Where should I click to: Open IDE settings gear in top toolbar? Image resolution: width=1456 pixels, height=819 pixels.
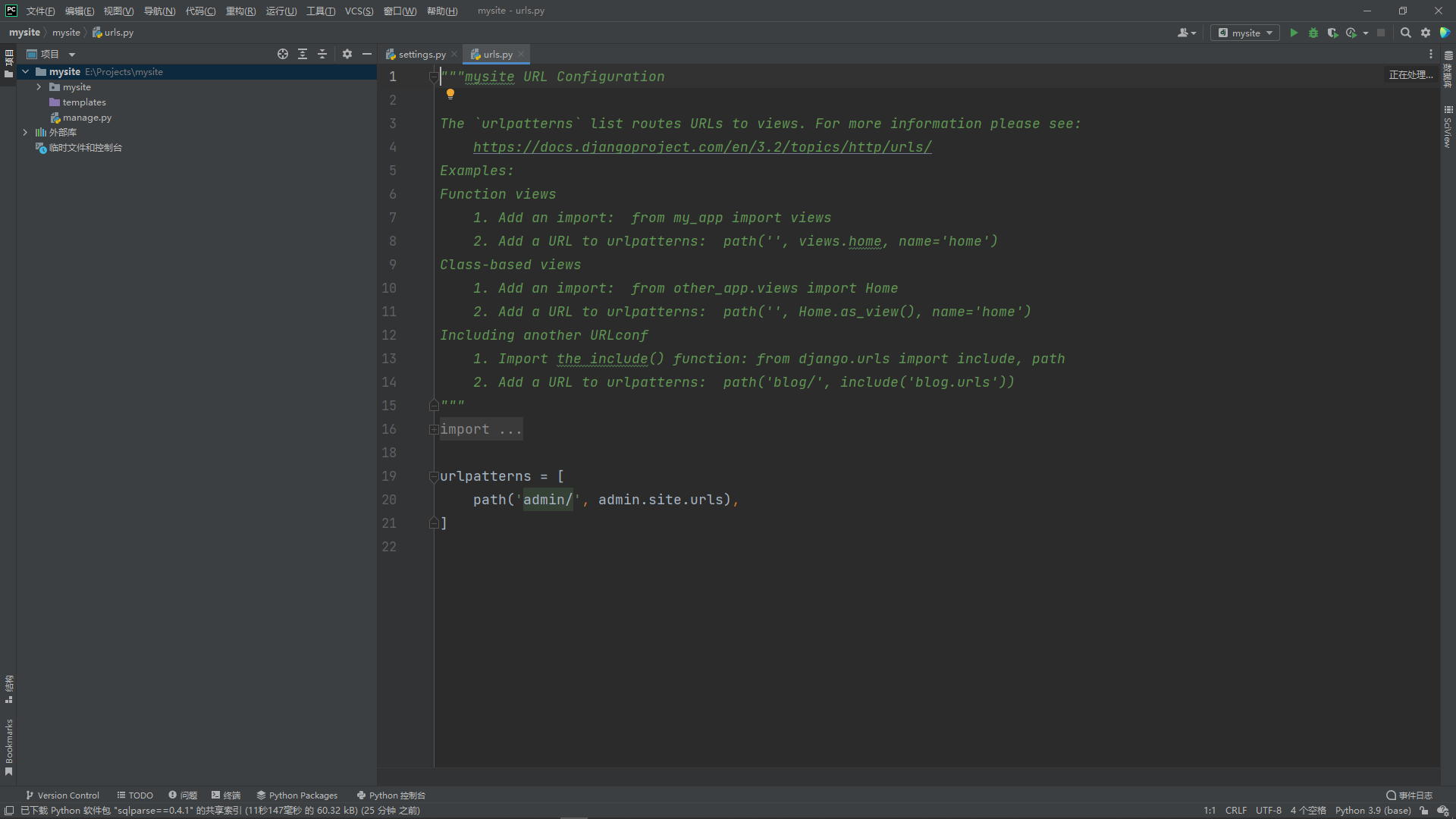point(1426,33)
